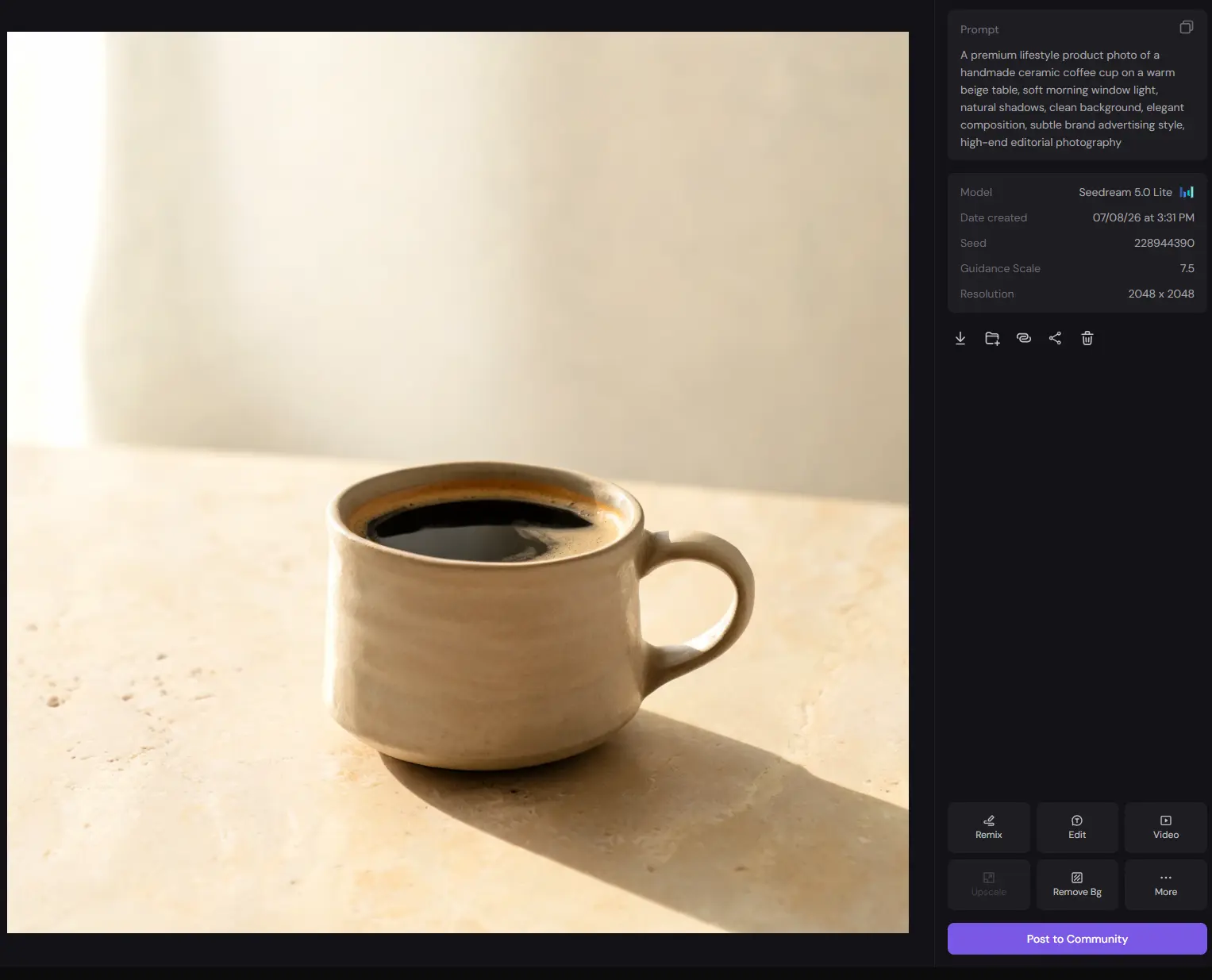
Task: Click the Guidance Scale value 7.5
Action: (x=1187, y=268)
